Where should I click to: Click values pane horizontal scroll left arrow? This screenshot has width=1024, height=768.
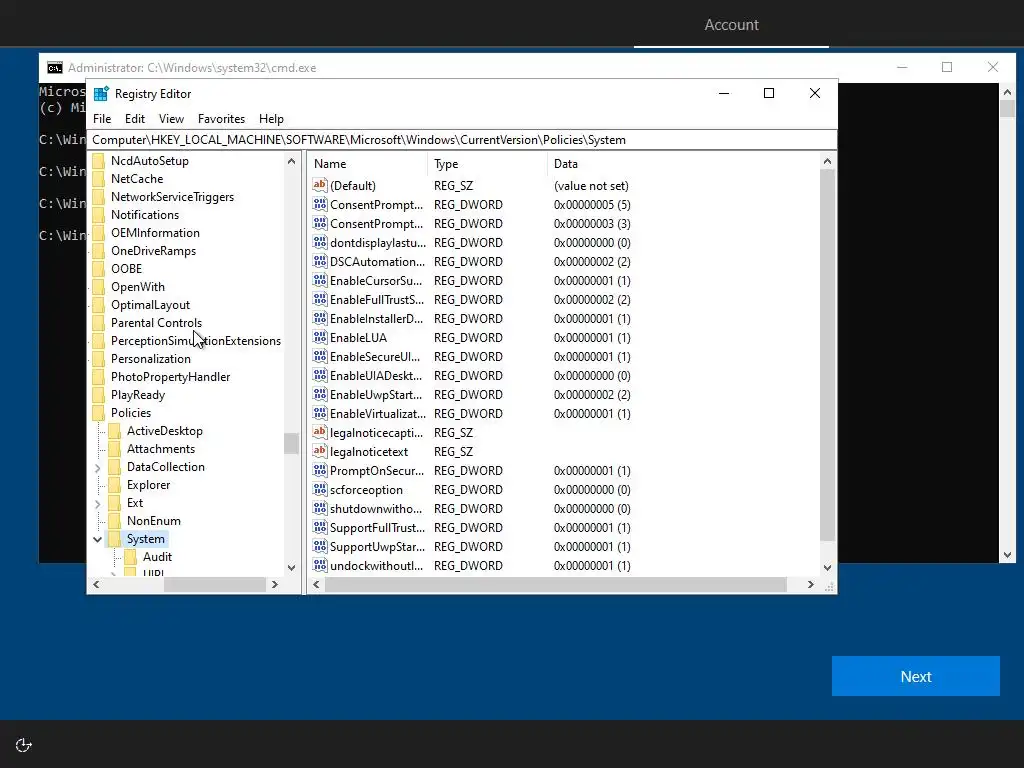click(316, 584)
